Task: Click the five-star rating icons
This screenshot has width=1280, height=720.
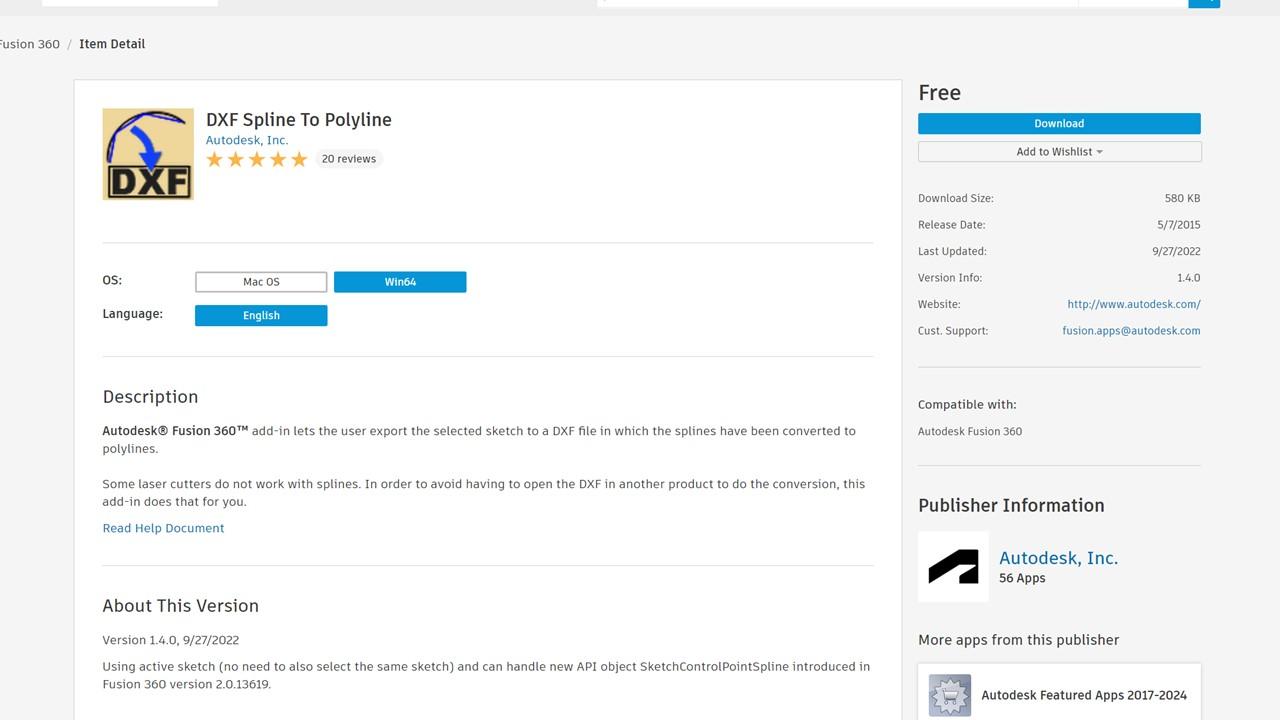Action: 257,160
